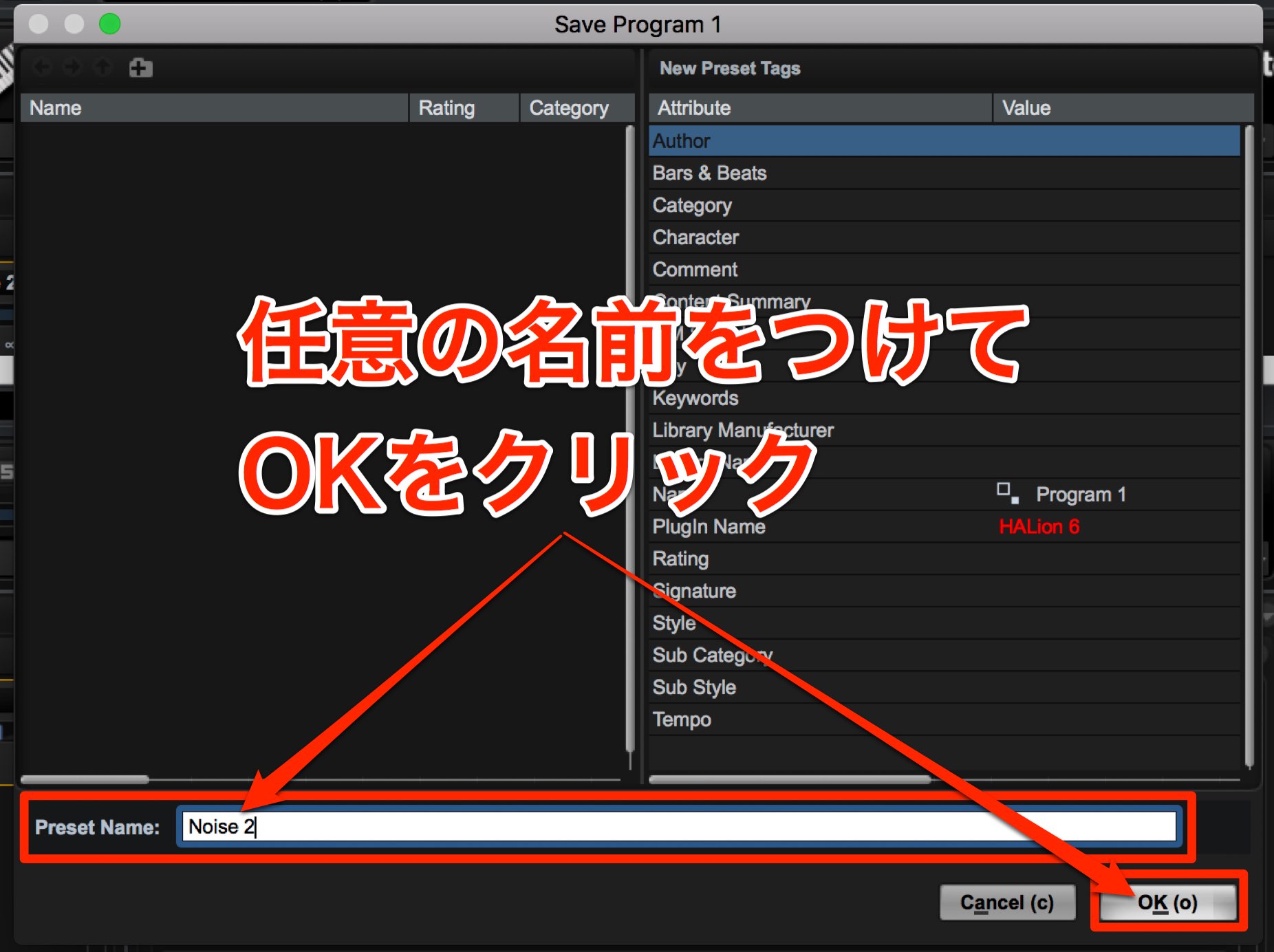The width and height of the screenshot is (1274, 952).
Task: Select the Tempo attribute row
Action: (944, 720)
